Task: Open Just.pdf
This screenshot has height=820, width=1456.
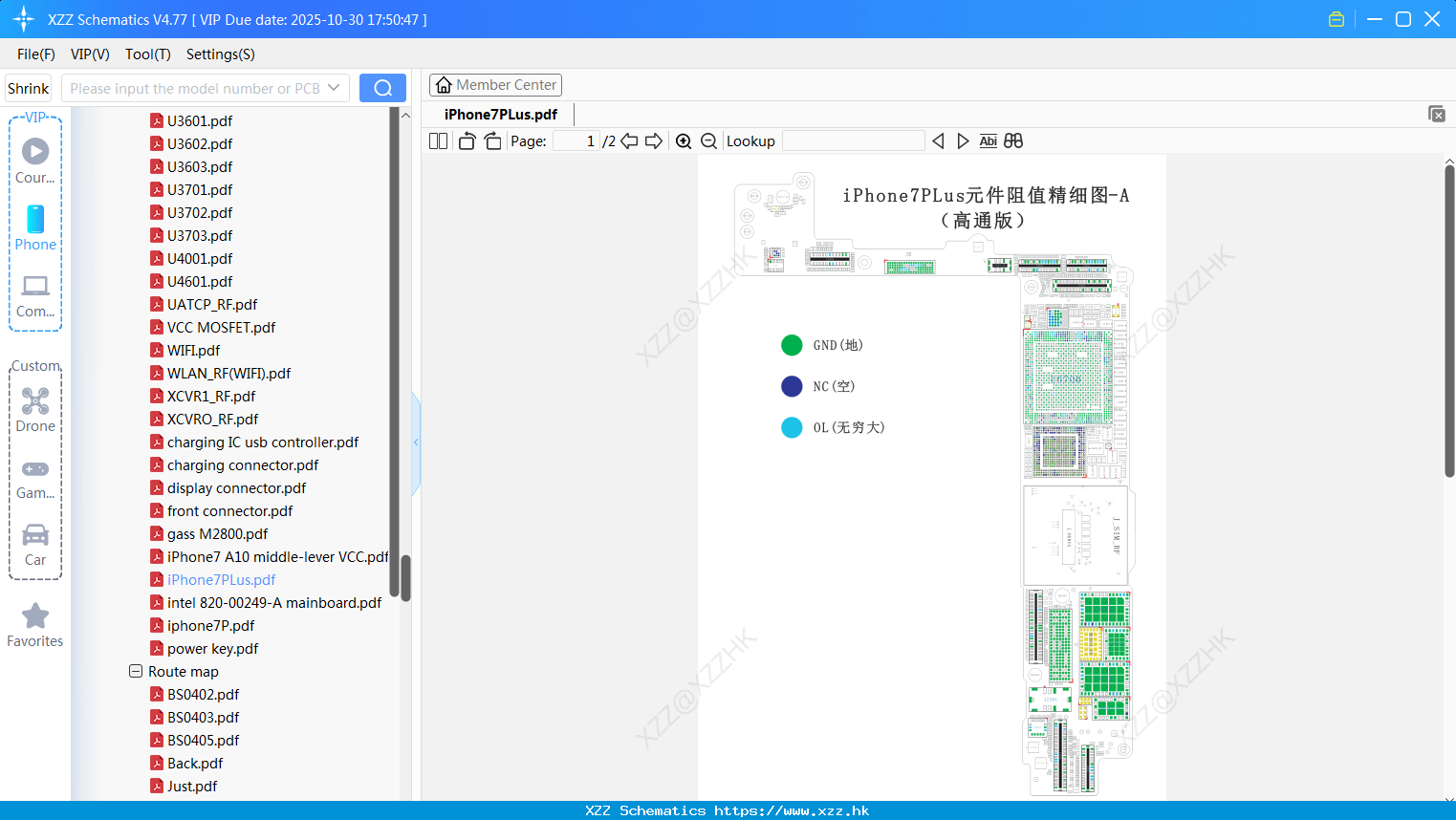Action: (184, 786)
